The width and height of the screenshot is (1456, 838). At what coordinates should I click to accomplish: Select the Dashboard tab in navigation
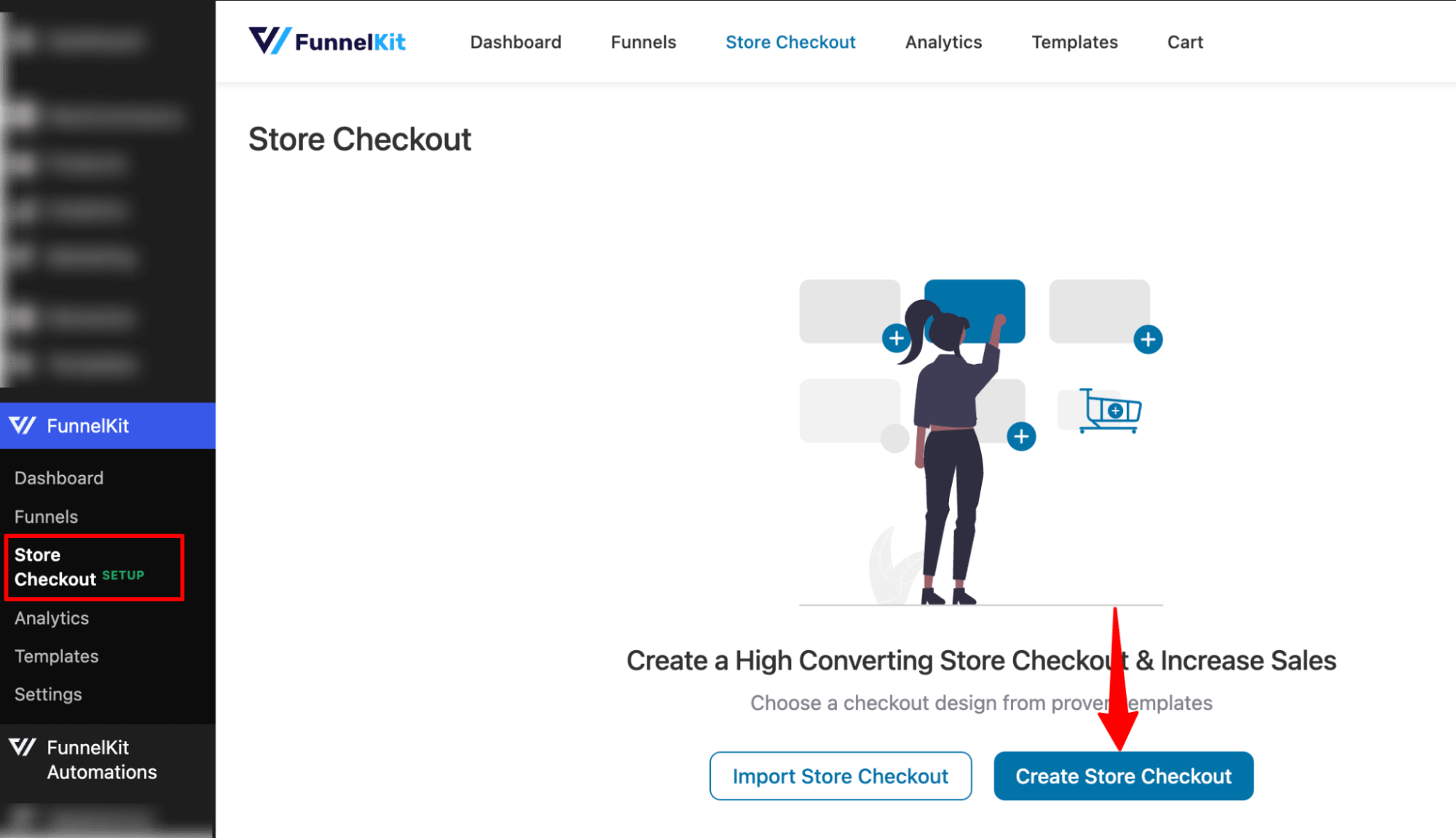515,42
